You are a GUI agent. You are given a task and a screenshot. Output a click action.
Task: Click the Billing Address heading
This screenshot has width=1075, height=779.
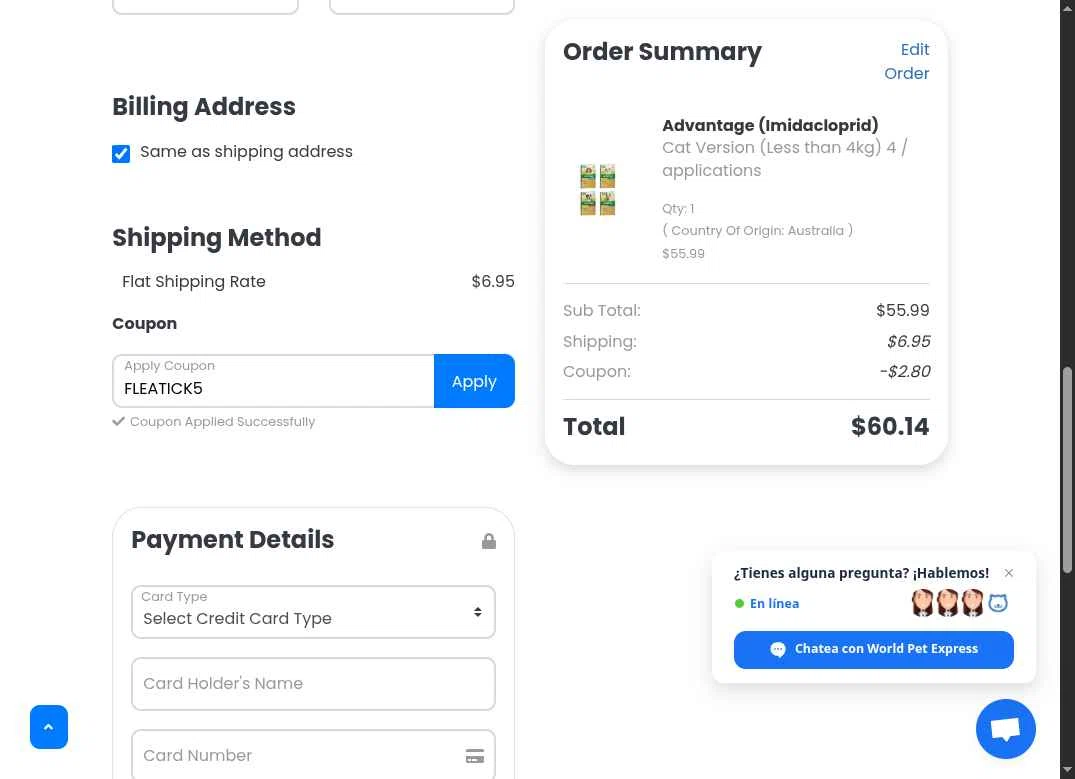click(204, 107)
